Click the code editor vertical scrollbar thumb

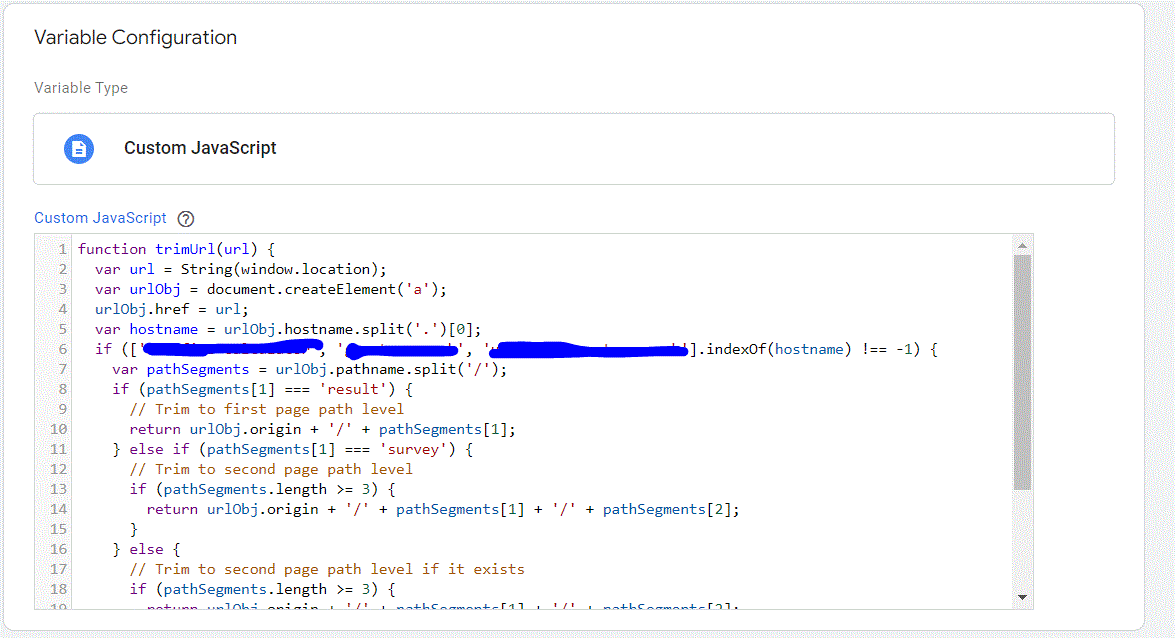1022,373
